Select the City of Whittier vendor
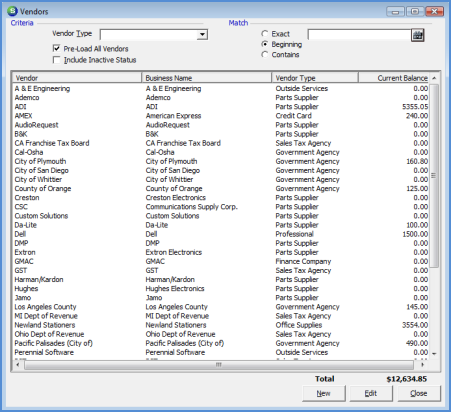Viewport: 451px width, 412px height. [x=221, y=179]
